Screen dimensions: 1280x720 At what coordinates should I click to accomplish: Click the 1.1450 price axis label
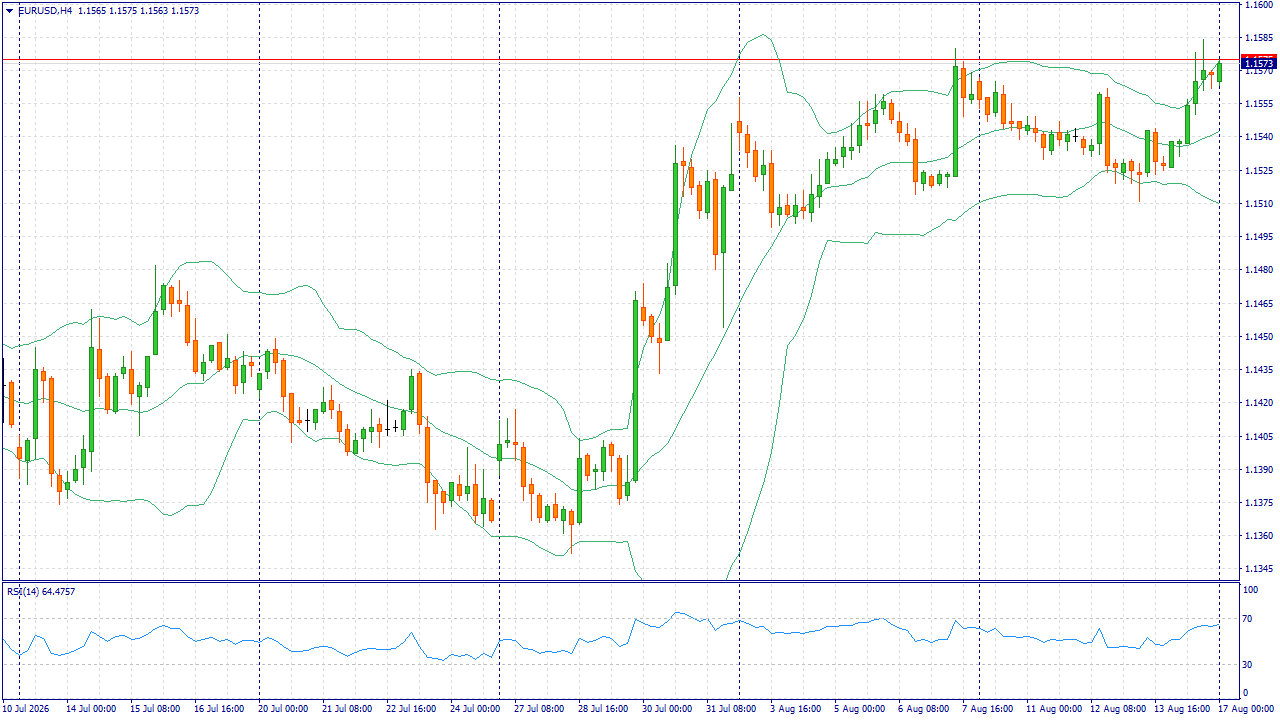coord(1258,337)
